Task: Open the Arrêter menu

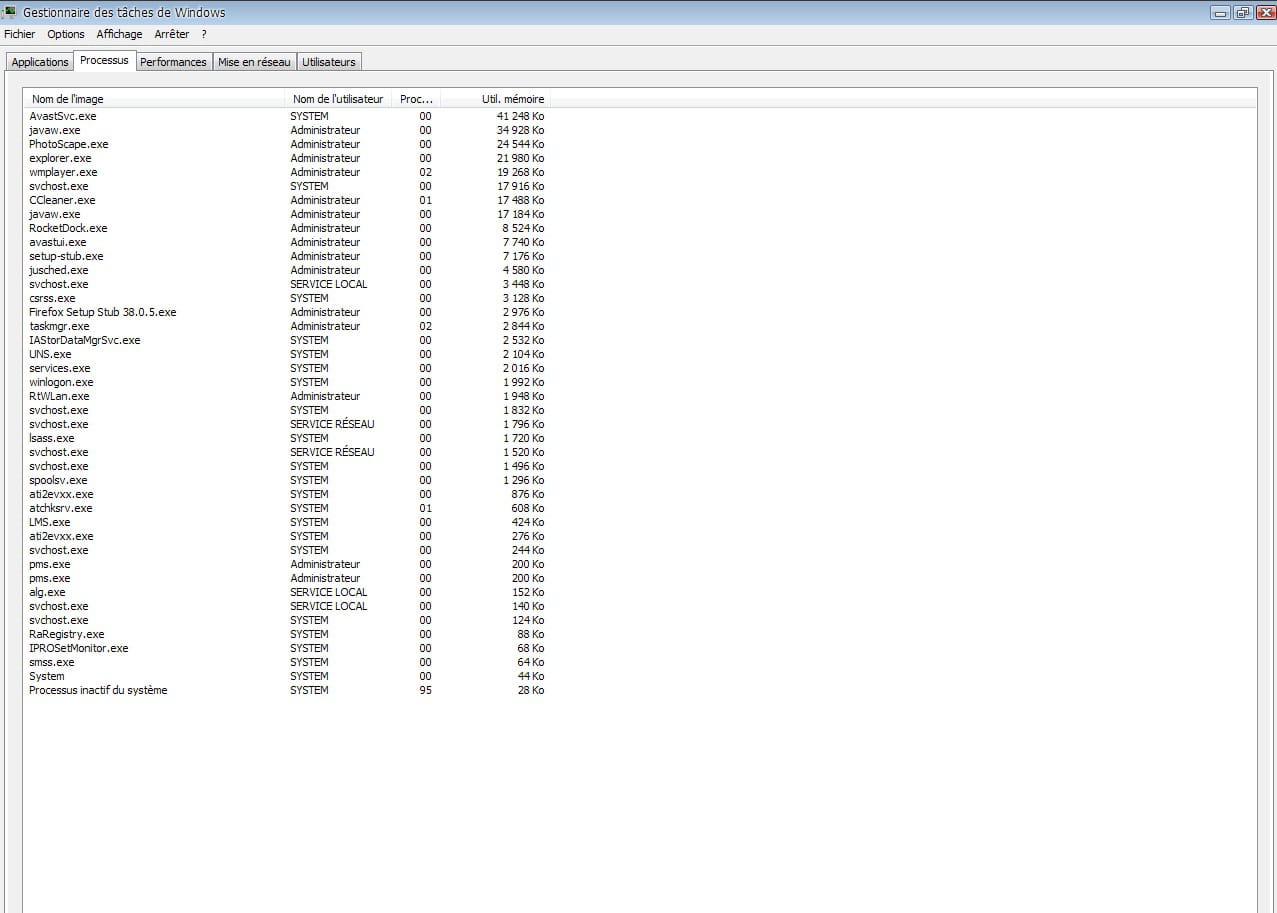Action: pyautogui.click(x=172, y=34)
